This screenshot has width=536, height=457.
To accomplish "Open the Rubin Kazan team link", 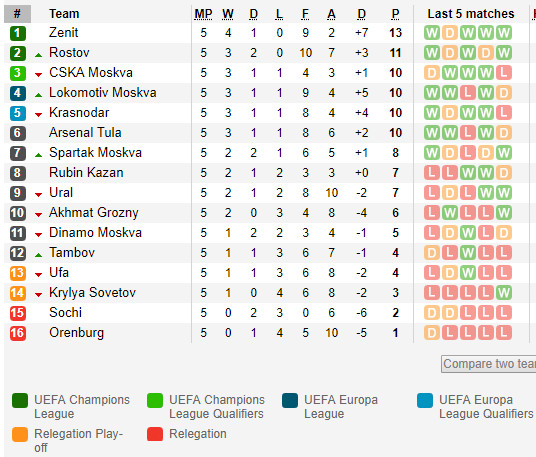I will (86, 173).
